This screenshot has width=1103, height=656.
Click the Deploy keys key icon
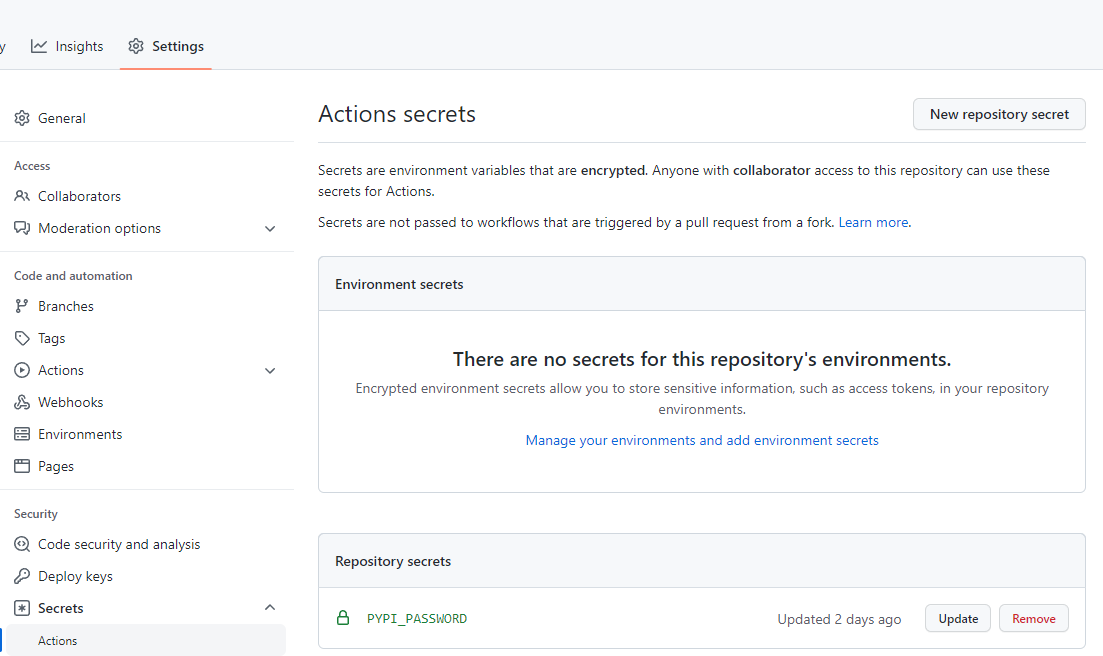(x=22, y=576)
